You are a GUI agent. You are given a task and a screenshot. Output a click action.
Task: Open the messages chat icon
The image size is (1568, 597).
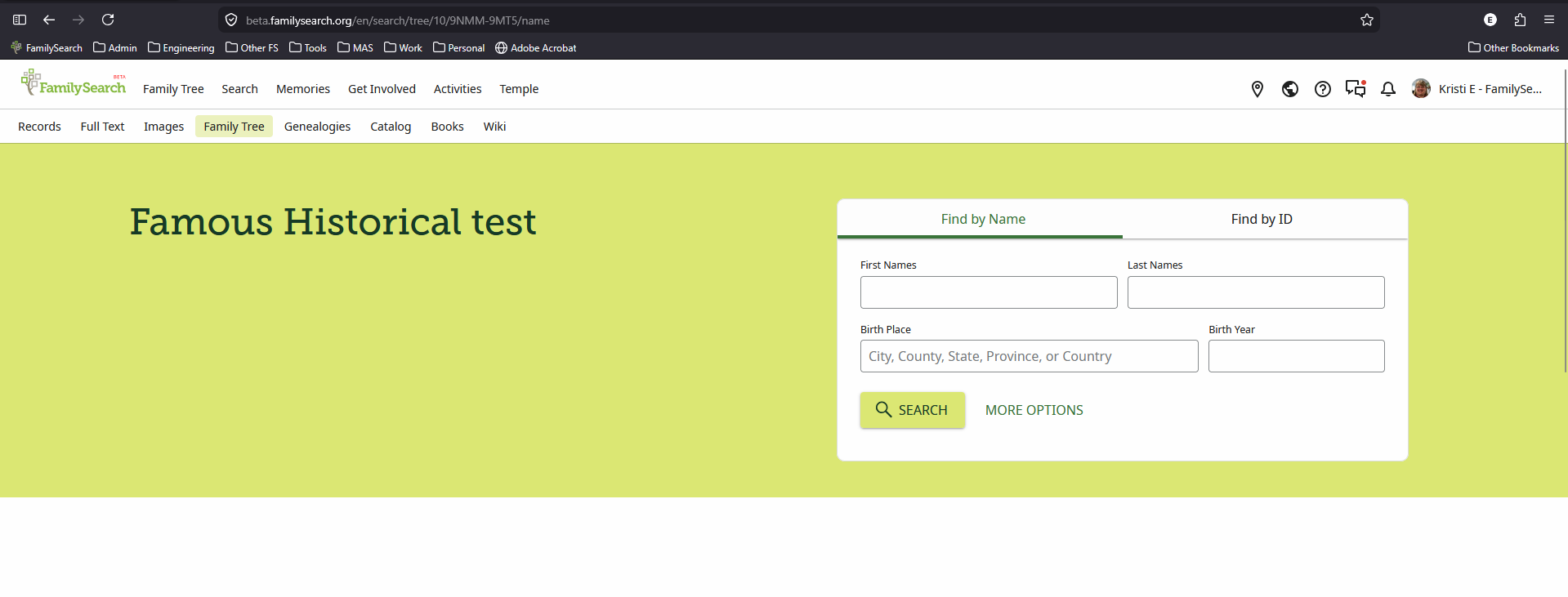point(1356,88)
